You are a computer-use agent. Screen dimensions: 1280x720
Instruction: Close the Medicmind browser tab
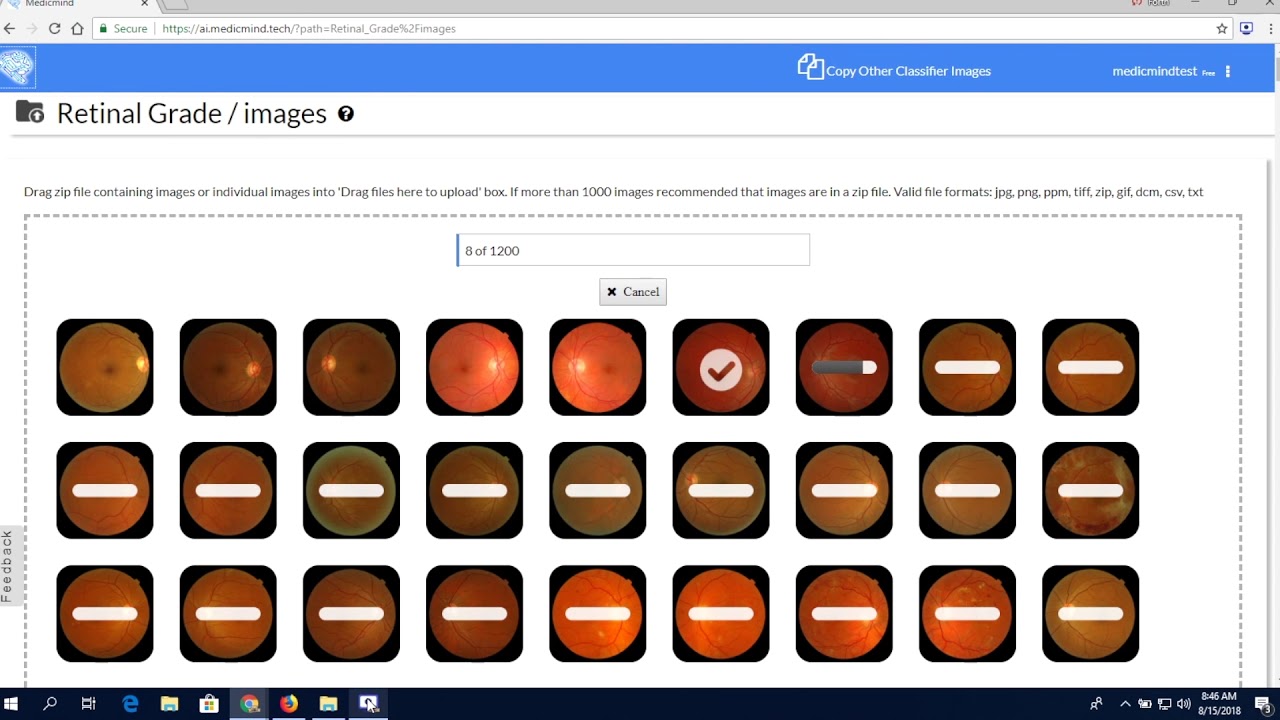[144, 4]
